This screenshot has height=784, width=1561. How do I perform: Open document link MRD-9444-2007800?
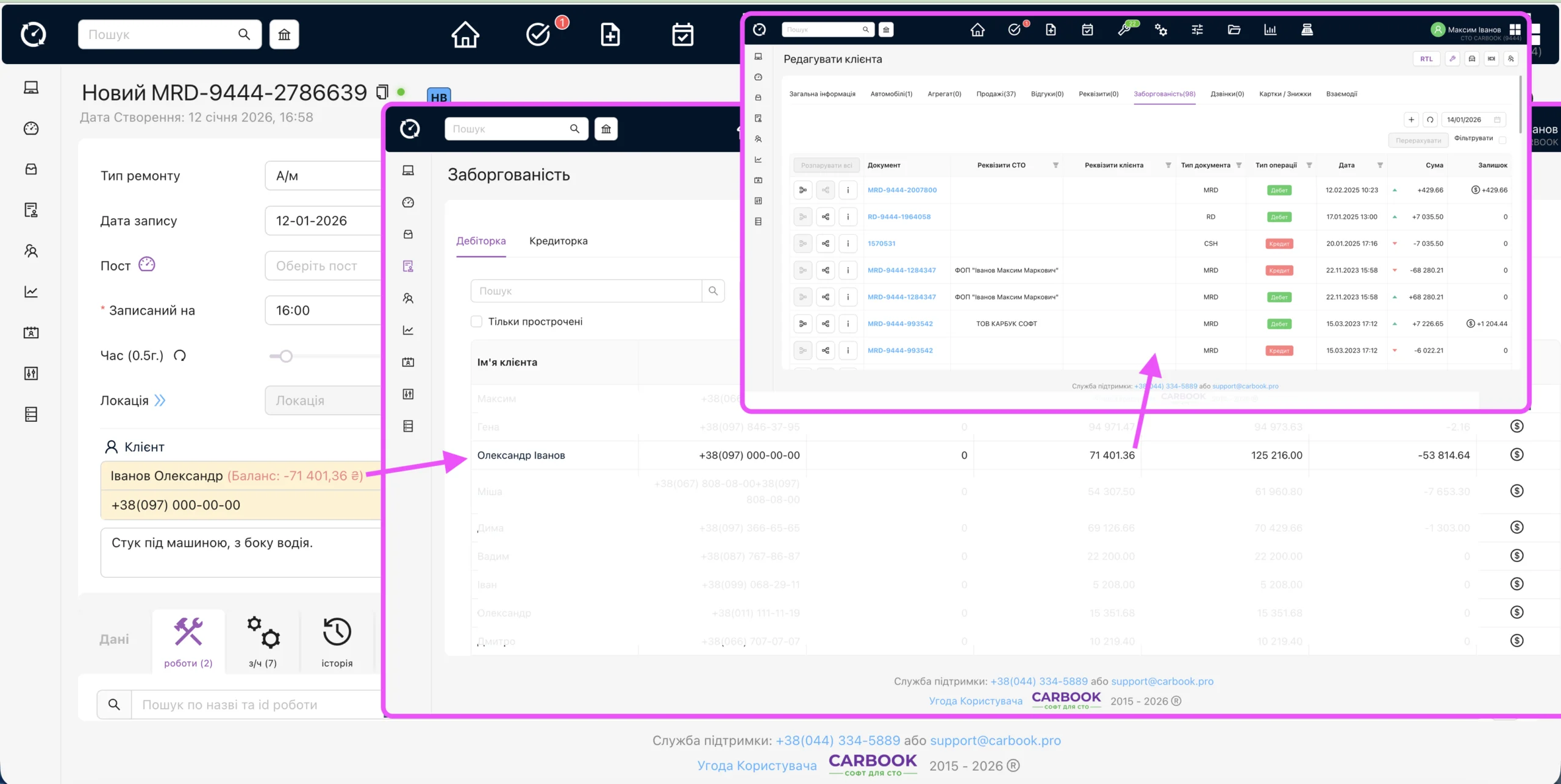902,190
